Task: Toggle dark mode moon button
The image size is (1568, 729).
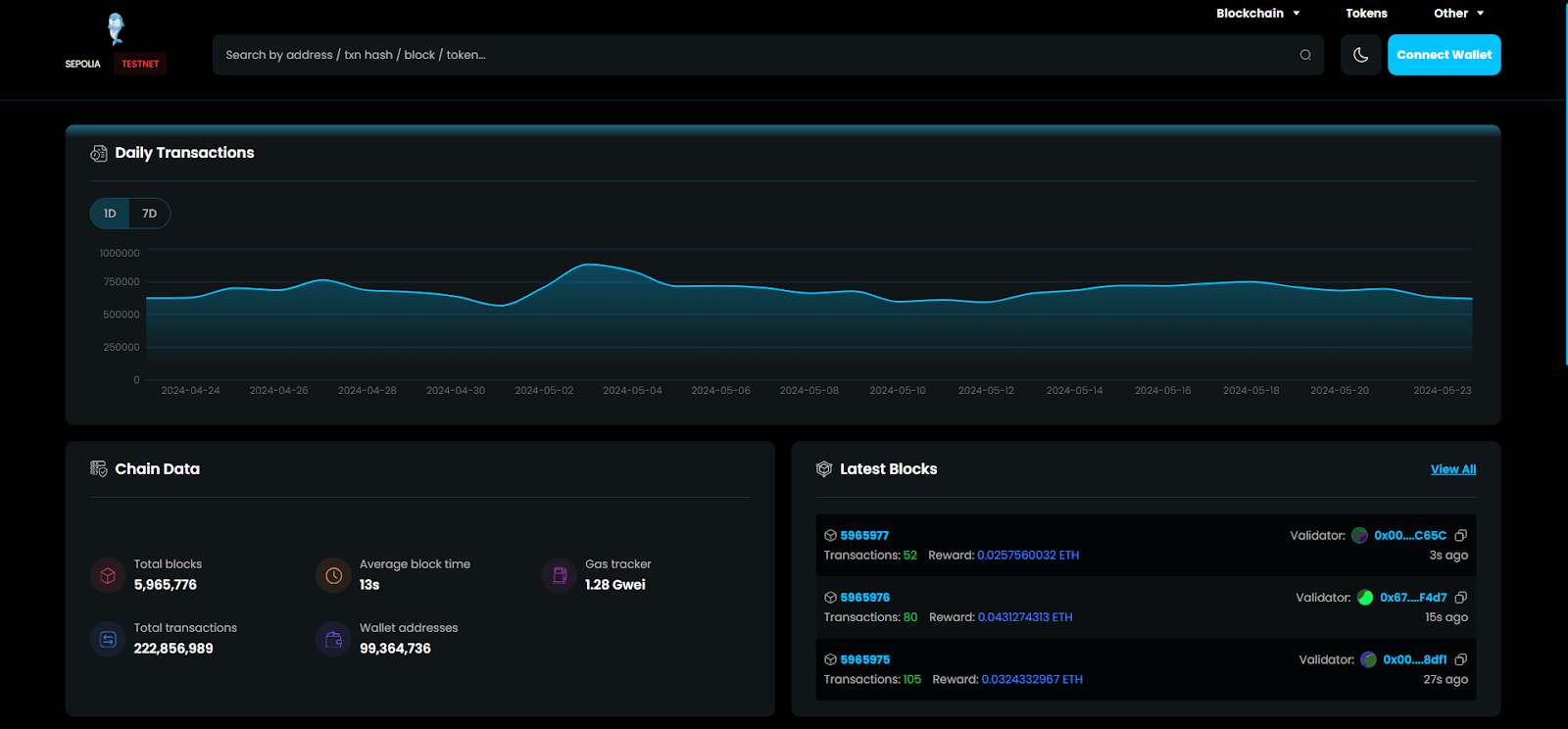Action: [x=1360, y=55]
